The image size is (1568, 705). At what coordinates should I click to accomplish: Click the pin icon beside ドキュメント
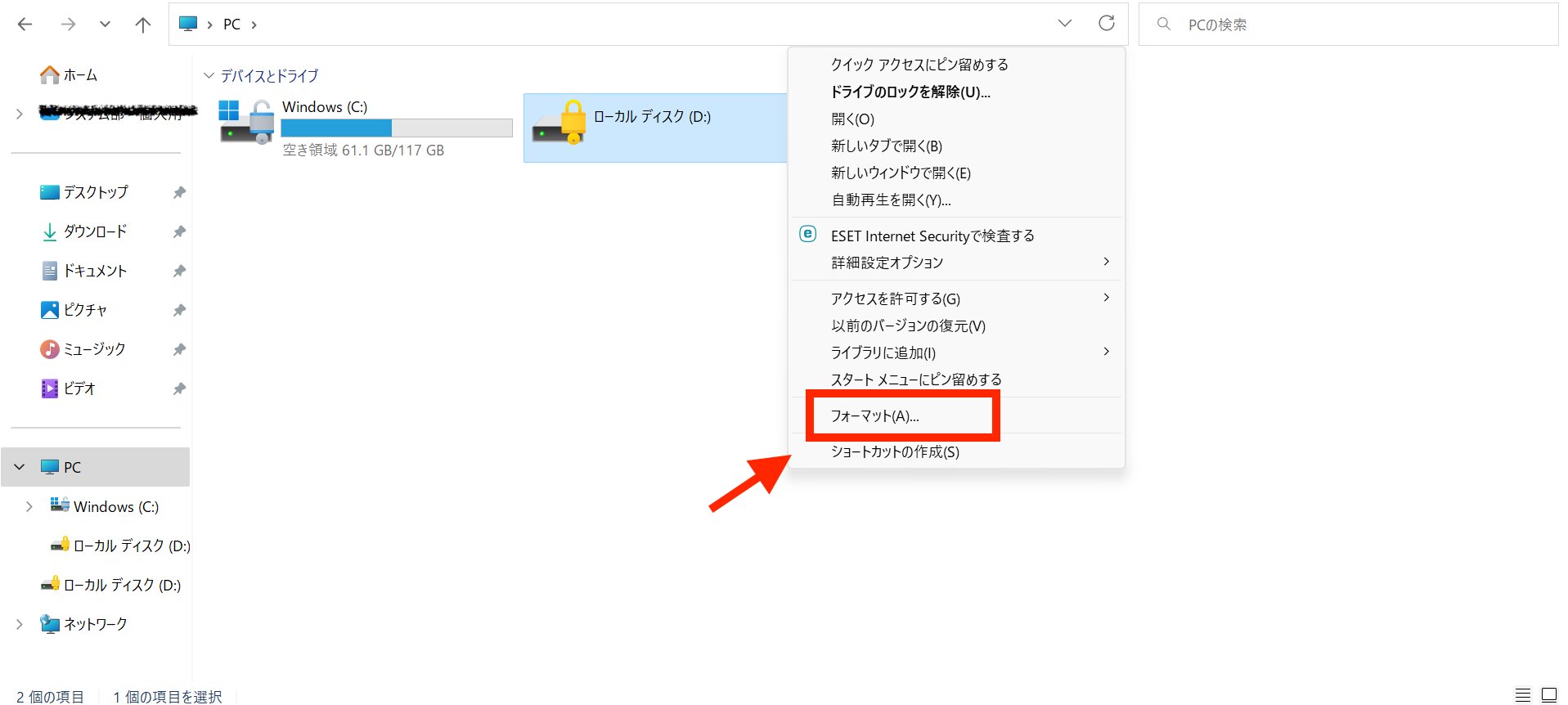tap(179, 271)
